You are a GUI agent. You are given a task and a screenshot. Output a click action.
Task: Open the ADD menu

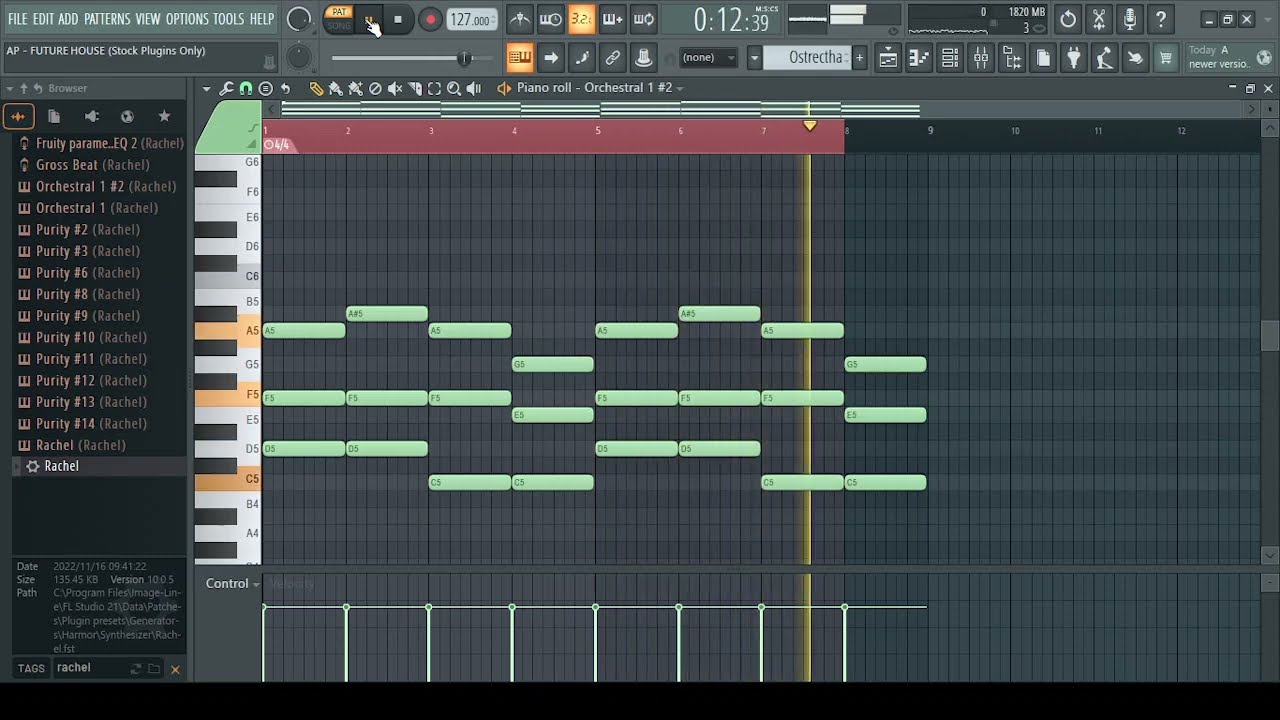click(68, 19)
